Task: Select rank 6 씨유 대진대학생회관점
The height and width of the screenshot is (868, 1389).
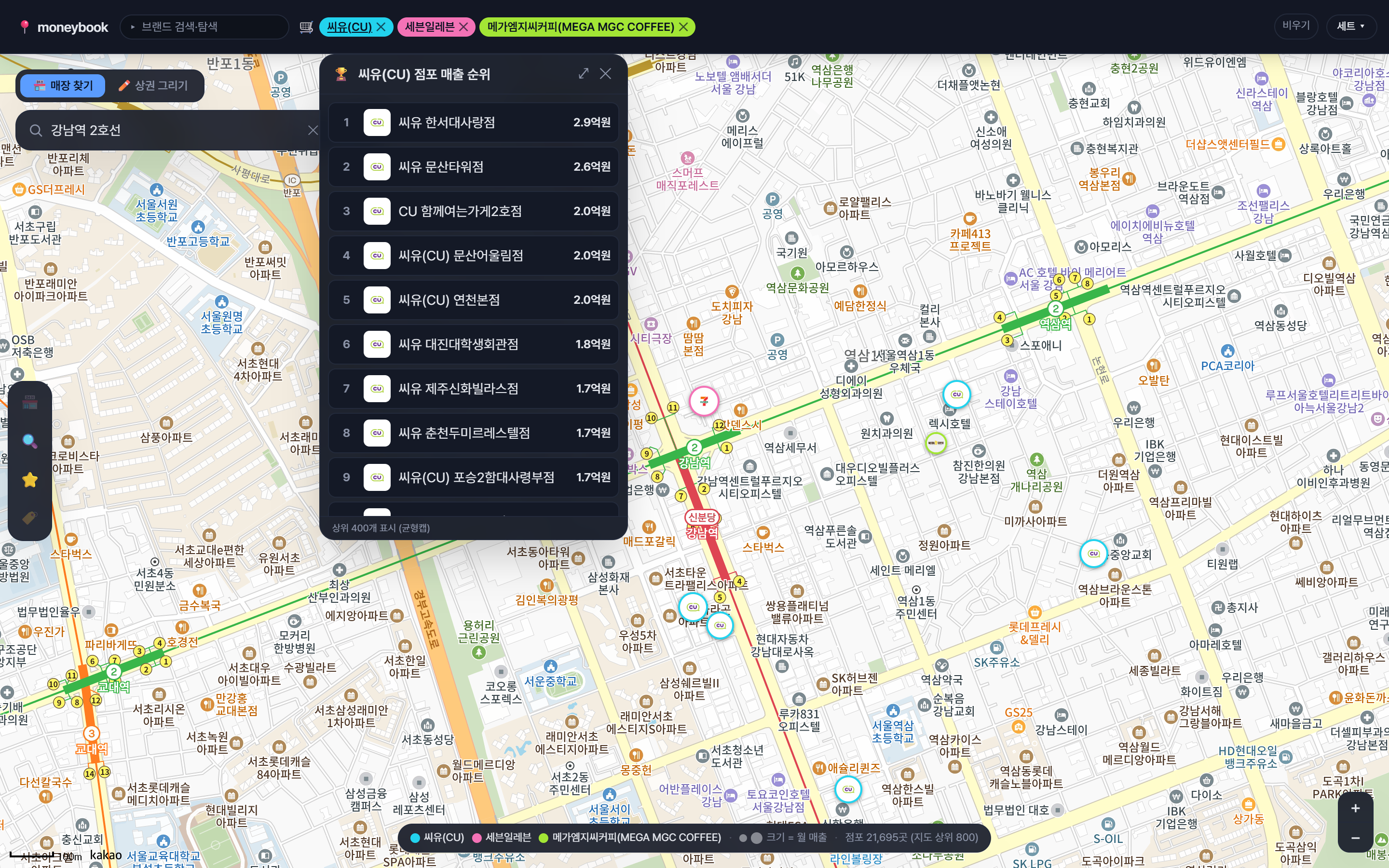Action: tap(474, 344)
